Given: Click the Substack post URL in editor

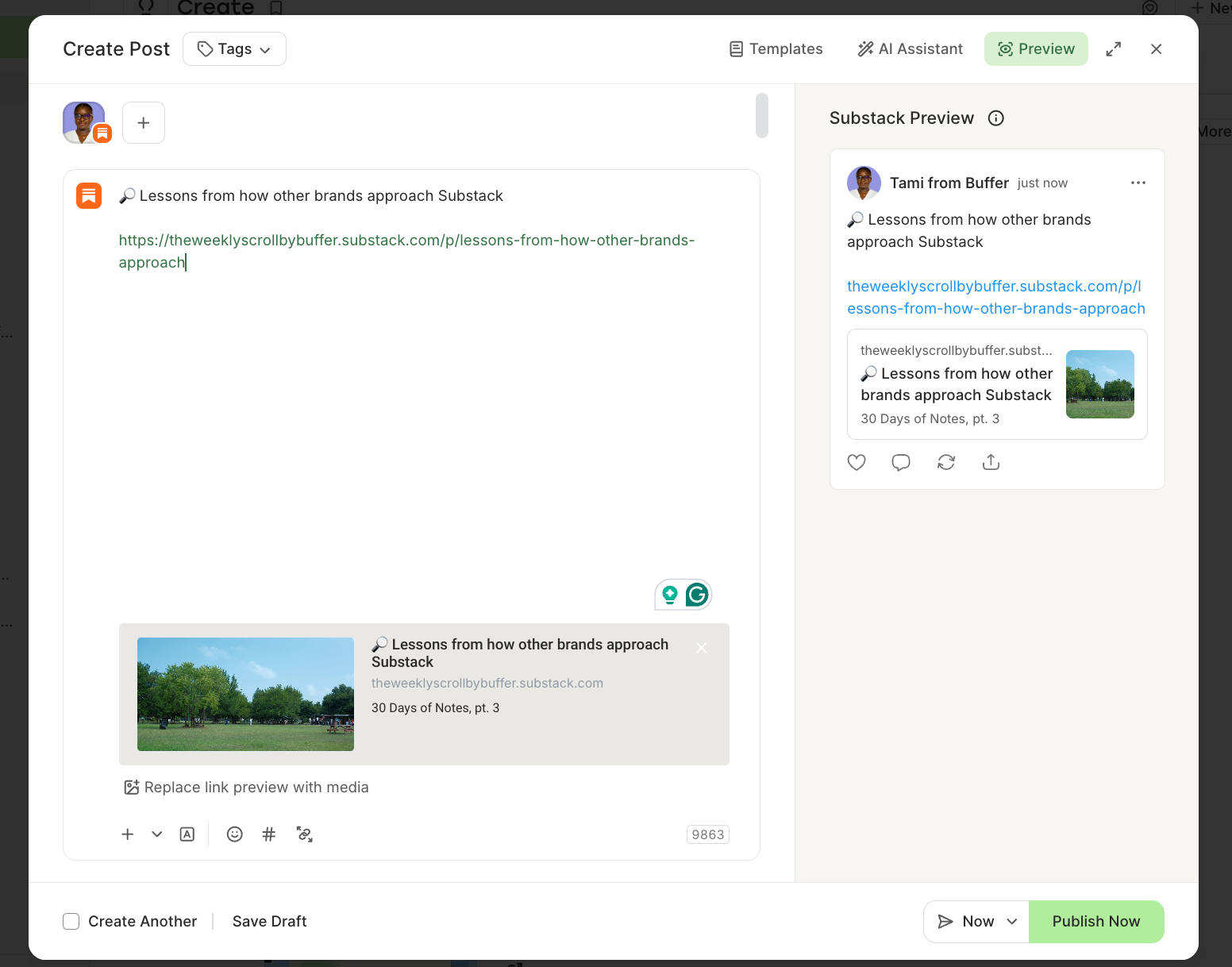Looking at the screenshot, I should tap(406, 251).
